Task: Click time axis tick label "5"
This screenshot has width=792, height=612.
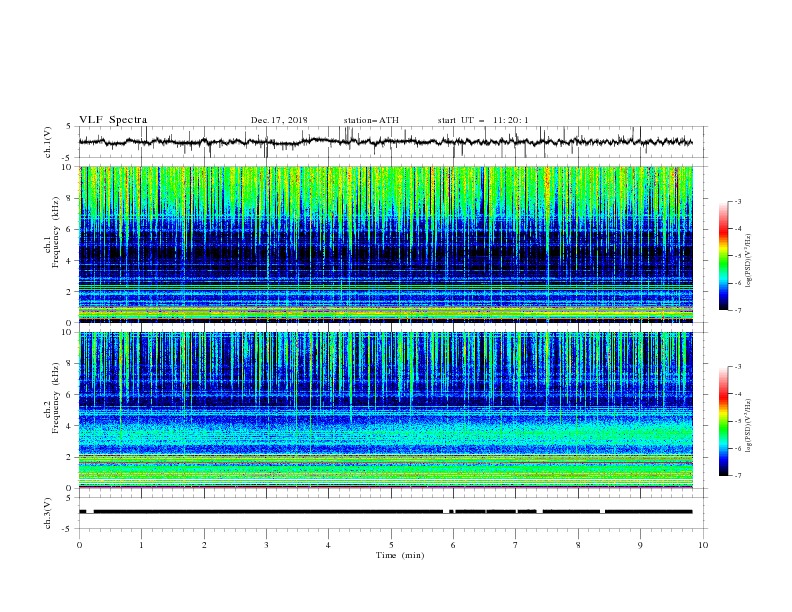Action: click(391, 545)
